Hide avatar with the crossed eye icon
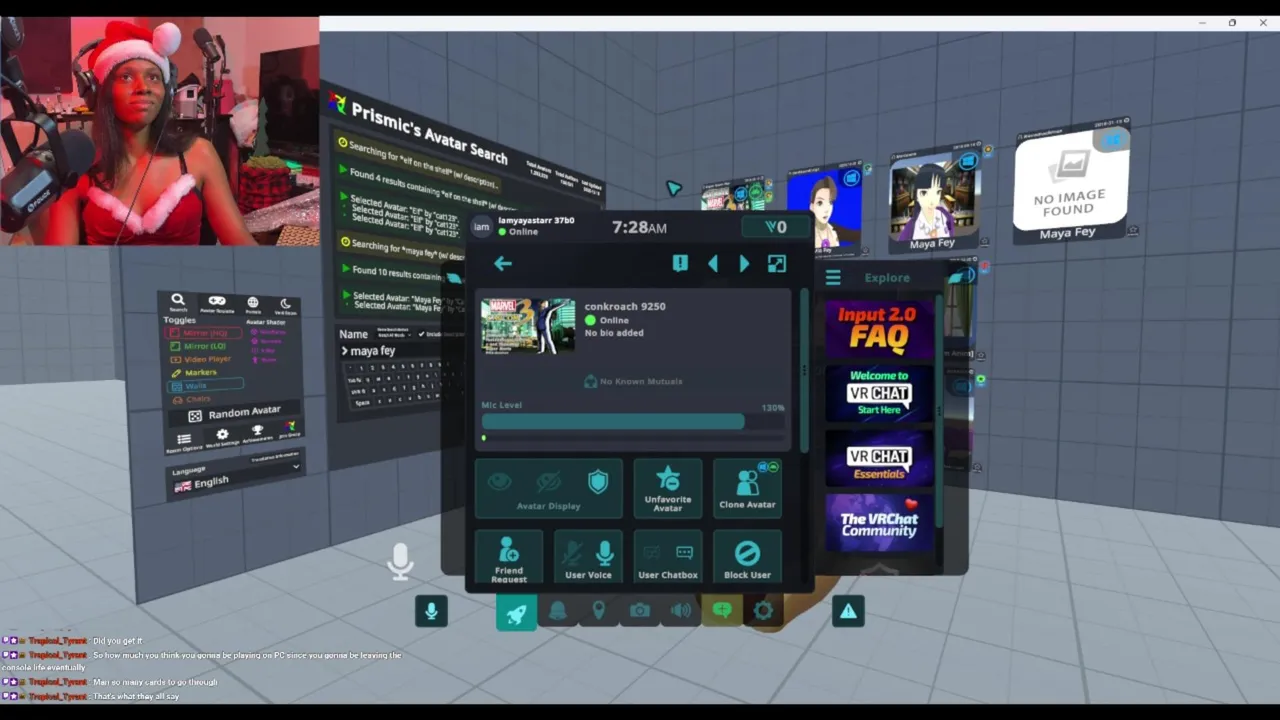Screen dimensions: 1280x720 pyautogui.click(x=548, y=482)
